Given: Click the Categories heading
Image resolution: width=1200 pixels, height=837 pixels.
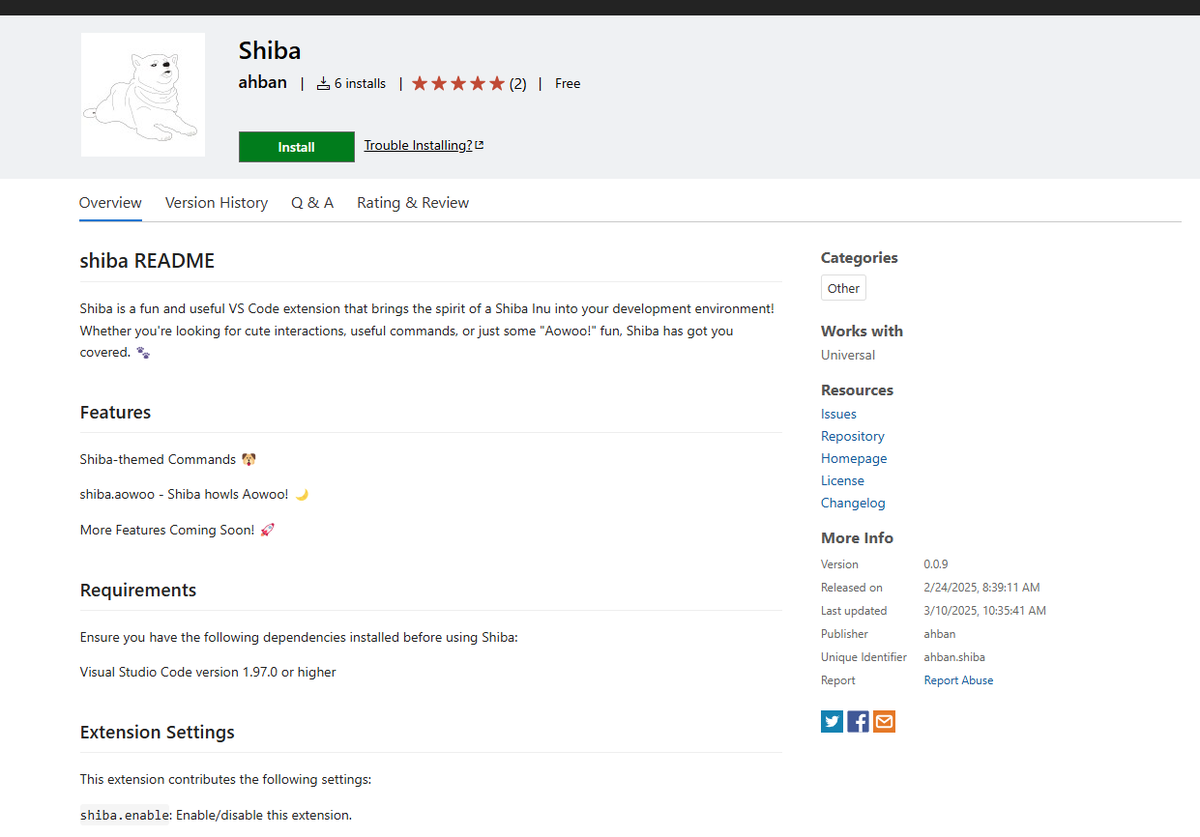Looking at the screenshot, I should point(859,257).
